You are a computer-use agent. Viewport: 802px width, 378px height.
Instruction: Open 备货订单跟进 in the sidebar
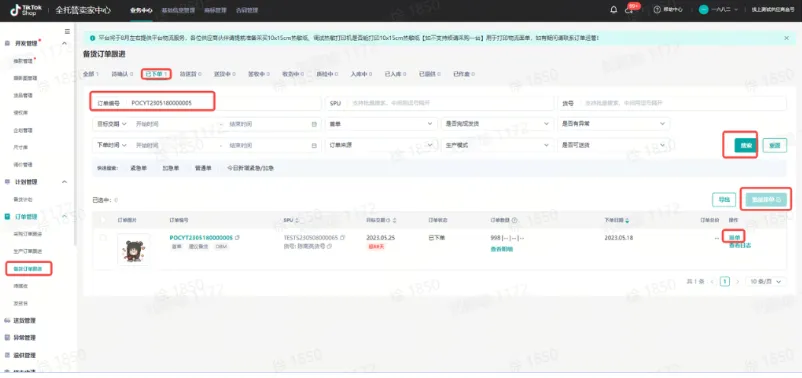click(x=28, y=269)
